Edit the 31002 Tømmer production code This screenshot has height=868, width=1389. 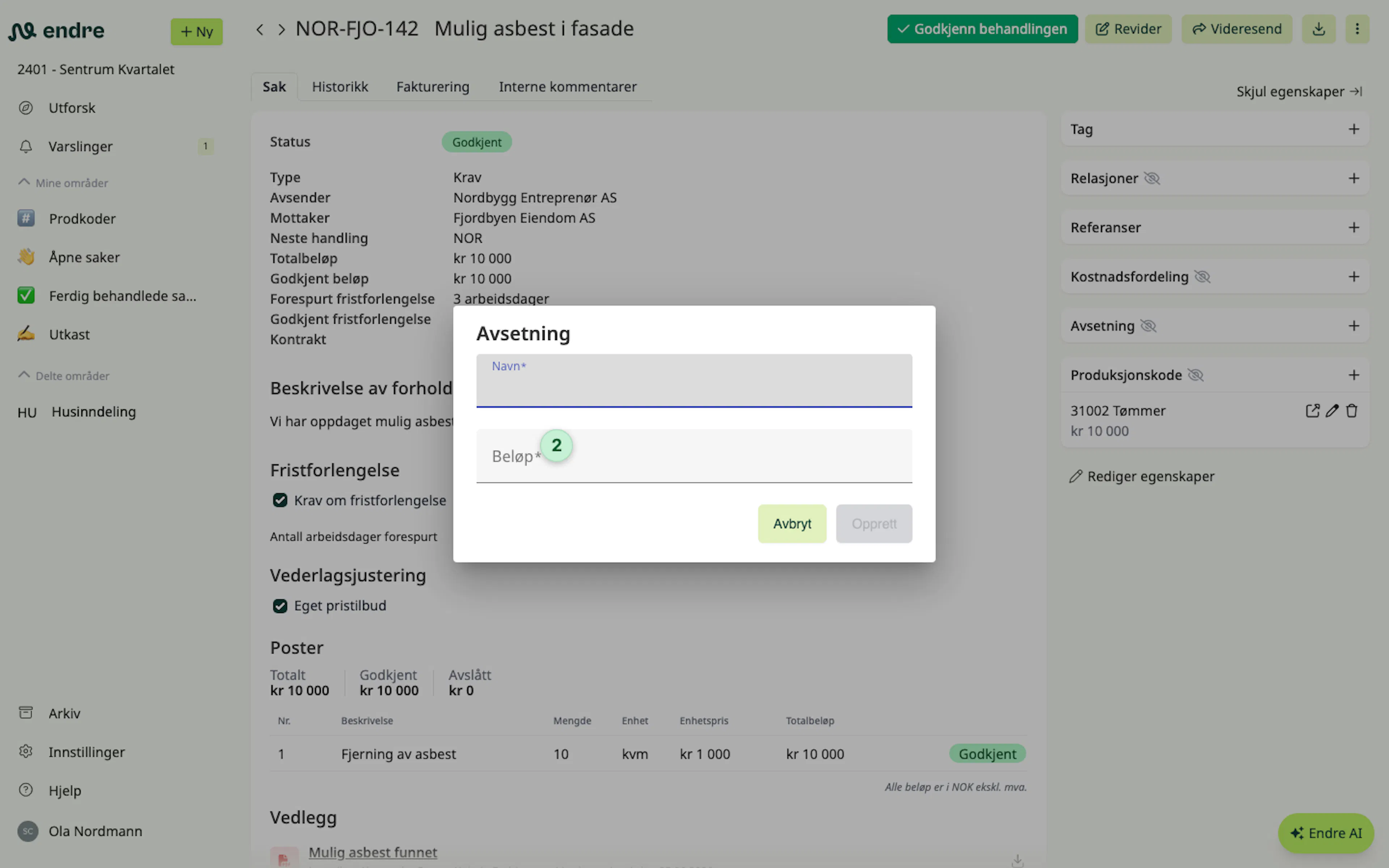point(1332,411)
